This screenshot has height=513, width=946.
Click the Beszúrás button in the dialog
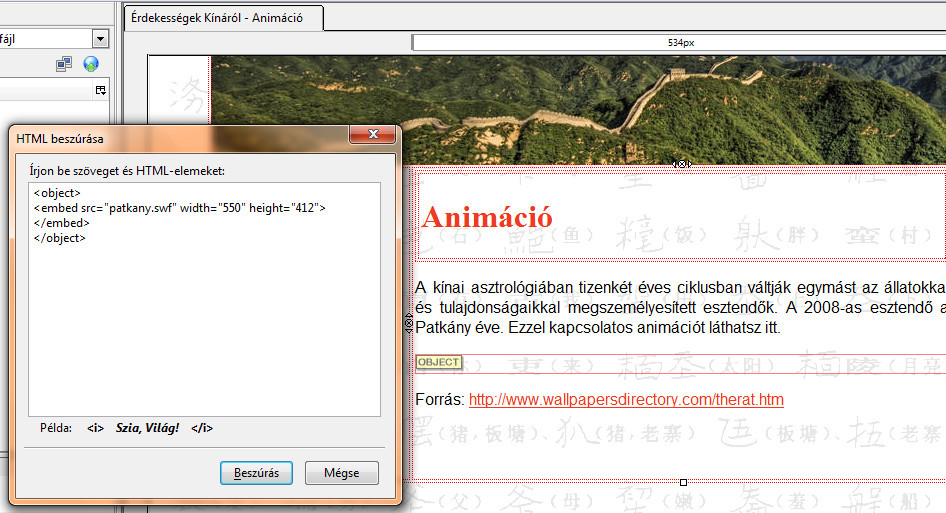click(x=256, y=473)
